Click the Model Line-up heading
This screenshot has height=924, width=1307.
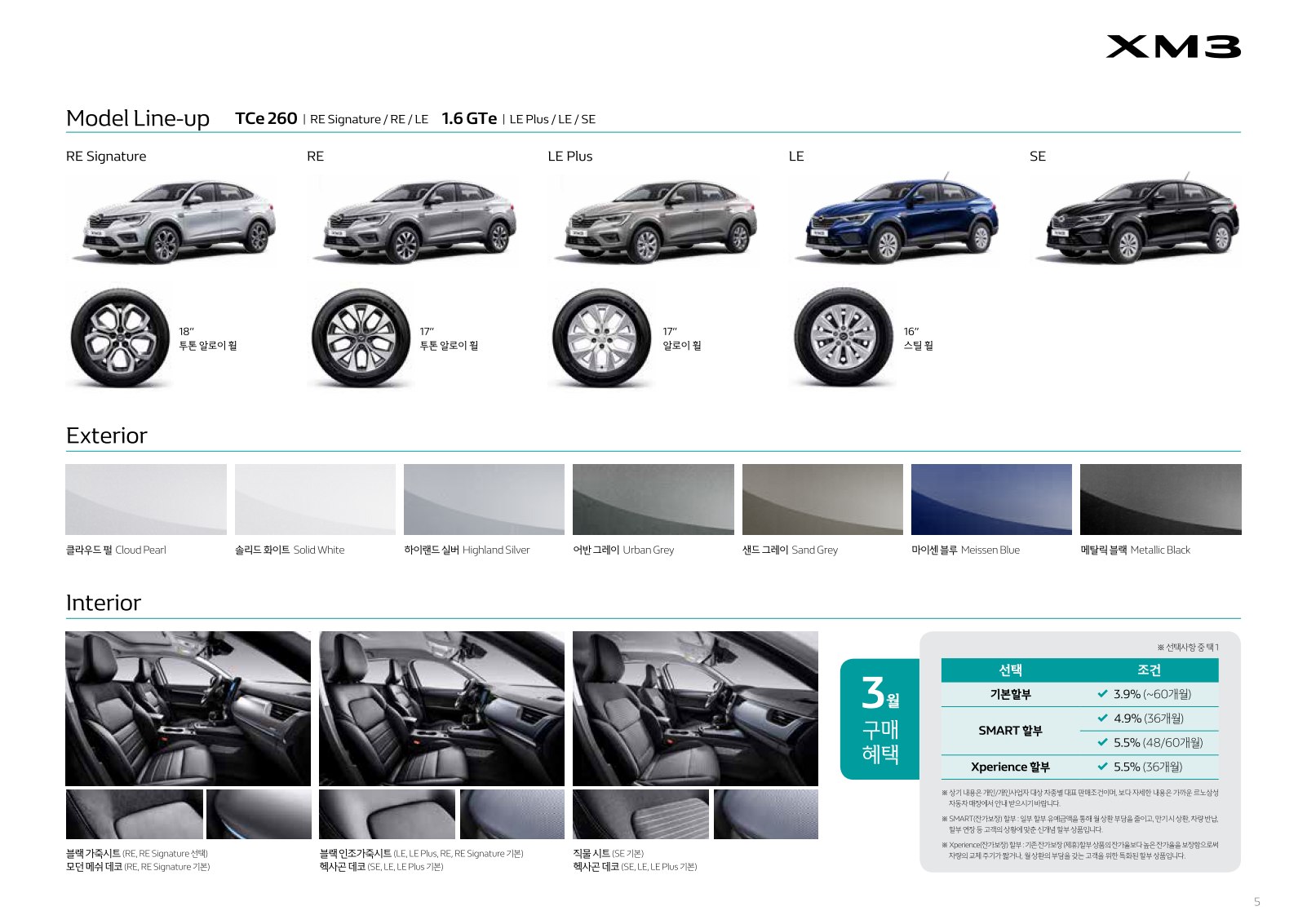138,118
